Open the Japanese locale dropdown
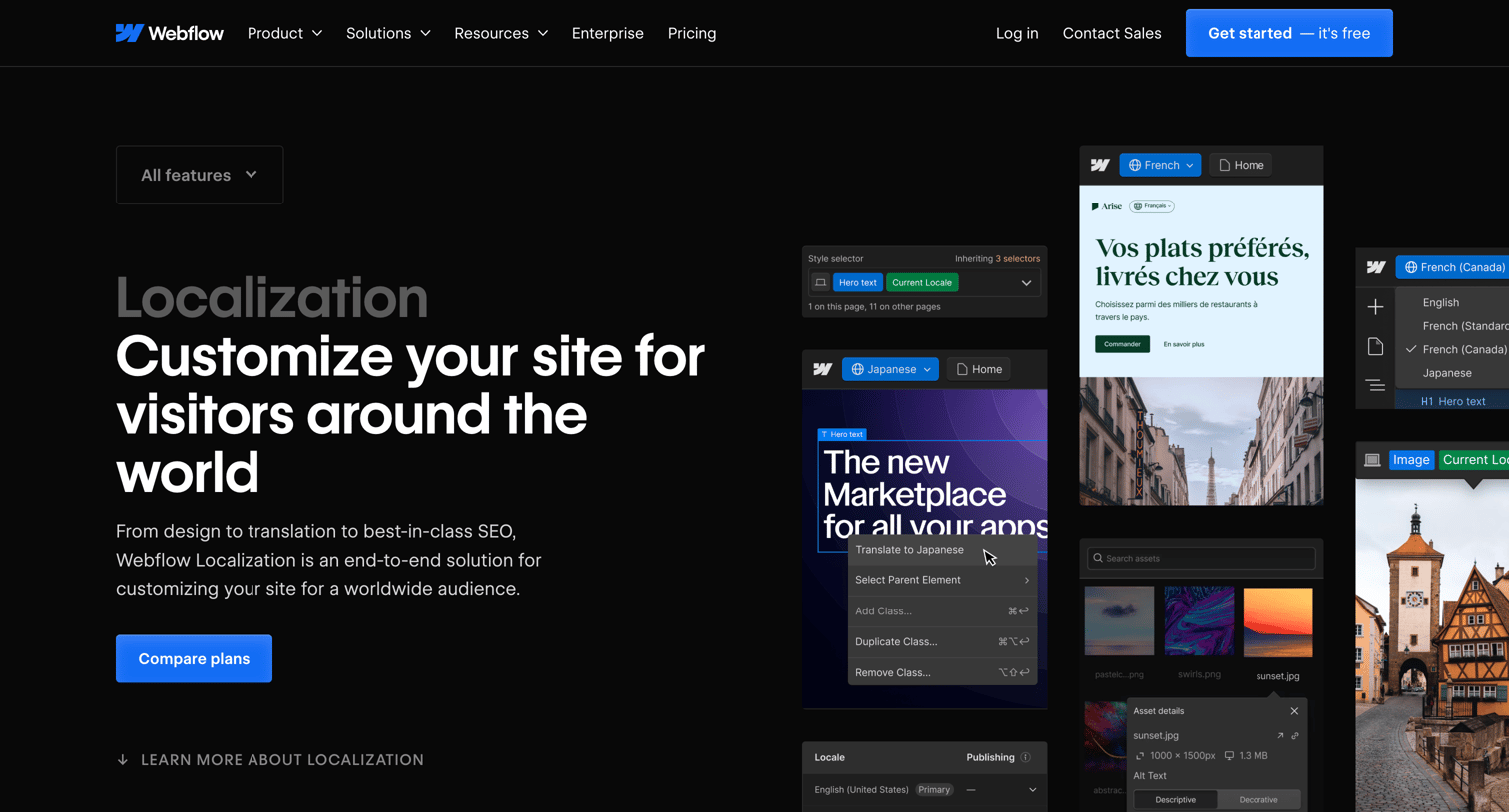Image resolution: width=1509 pixels, height=812 pixels. click(890, 369)
